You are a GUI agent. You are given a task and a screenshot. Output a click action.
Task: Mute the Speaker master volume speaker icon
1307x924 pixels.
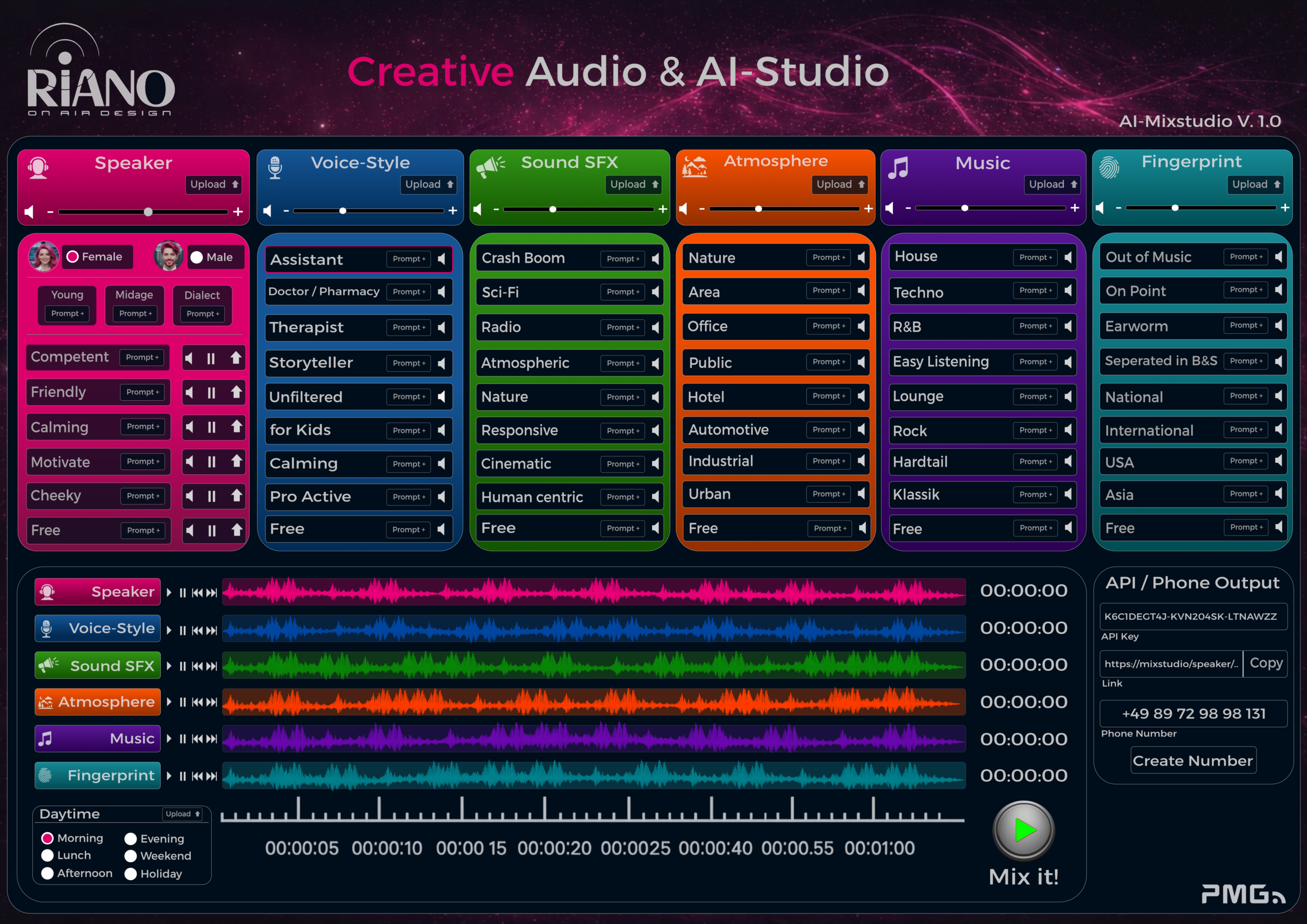pos(30,212)
